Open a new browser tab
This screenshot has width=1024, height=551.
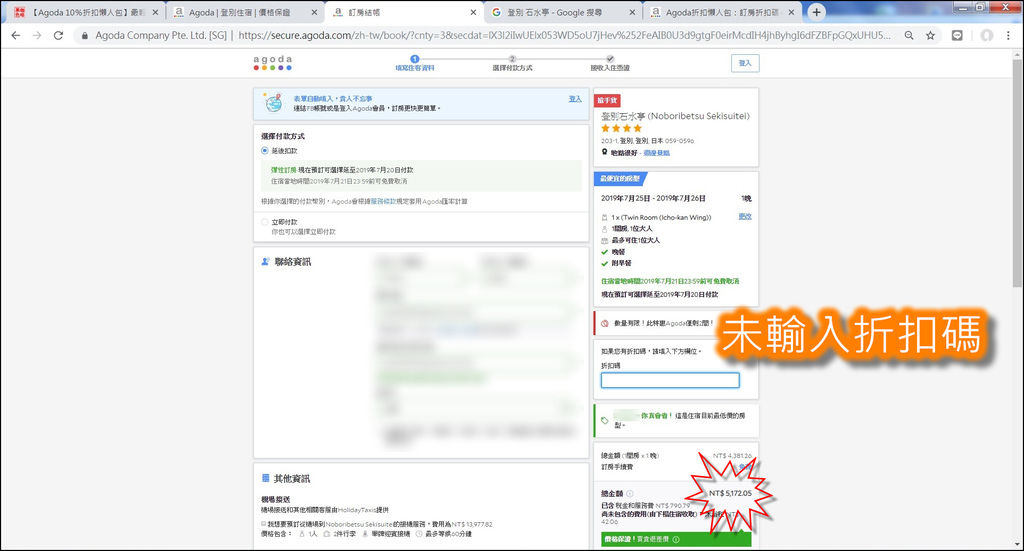click(816, 12)
